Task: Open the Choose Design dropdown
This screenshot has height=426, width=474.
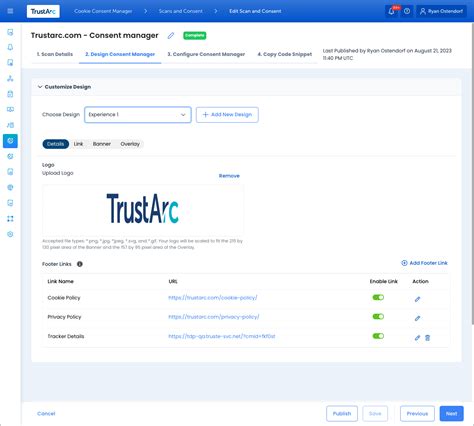Action: pyautogui.click(x=138, y=115)
